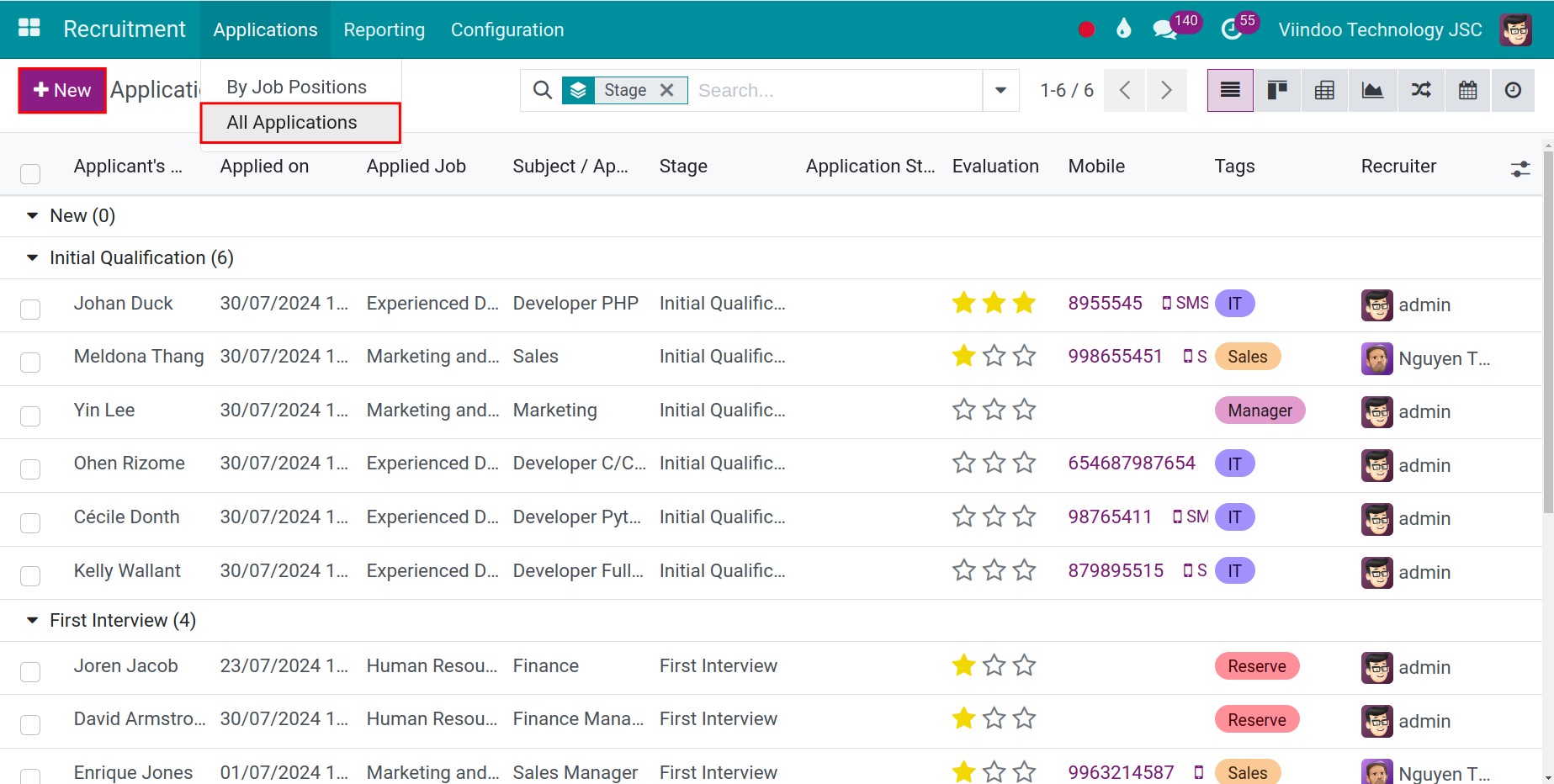Open the search options dropdown arrow

[x=1000, y=90]
